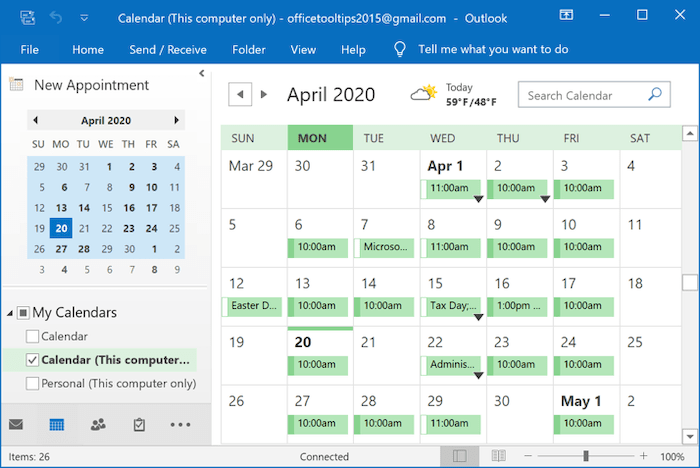Select the April 30 day cell
The height and width of the screenshot is (468, 700).
point(520,415)
